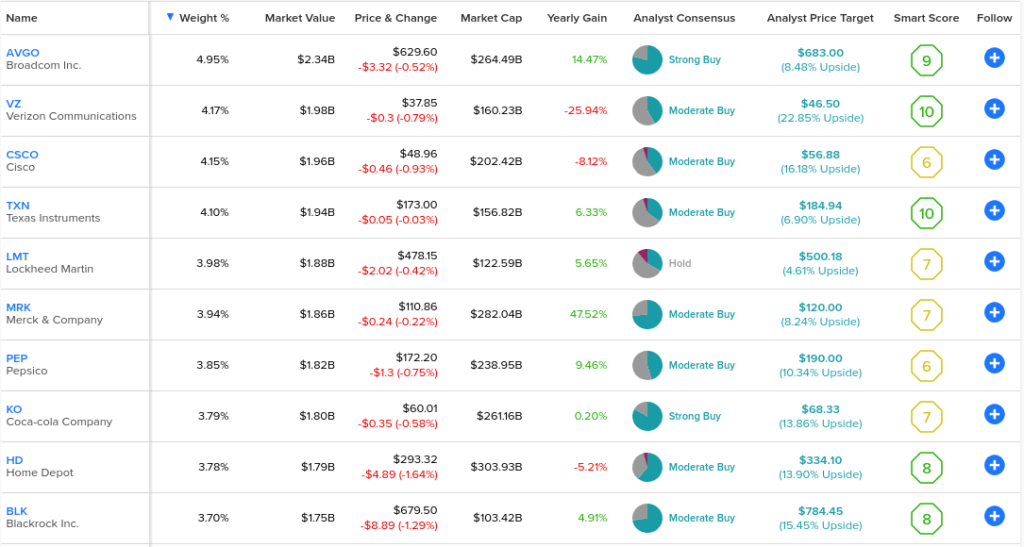Click Texas Instruments Smart Score 10 badge
Viewport: 1024px width, 547px height.
[x=926, y=213]
